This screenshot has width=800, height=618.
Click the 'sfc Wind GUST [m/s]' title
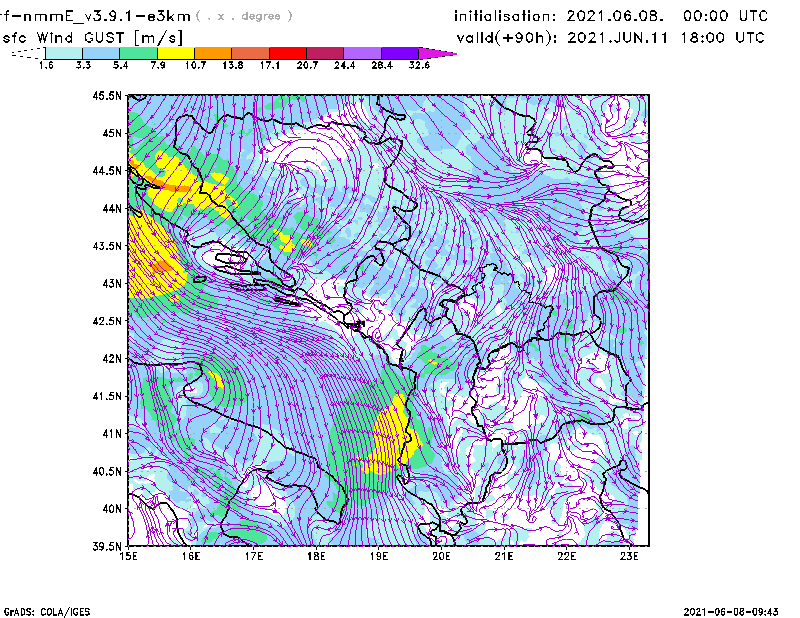92,38
